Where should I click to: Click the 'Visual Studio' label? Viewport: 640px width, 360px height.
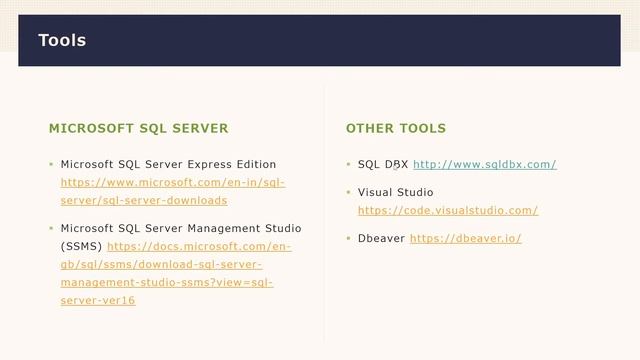click(x=396, y=192)
